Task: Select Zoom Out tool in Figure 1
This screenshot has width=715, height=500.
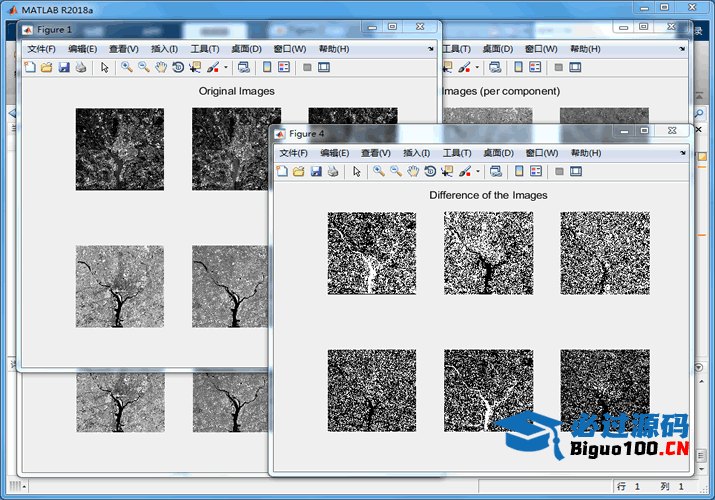Action: coord(144,68)
